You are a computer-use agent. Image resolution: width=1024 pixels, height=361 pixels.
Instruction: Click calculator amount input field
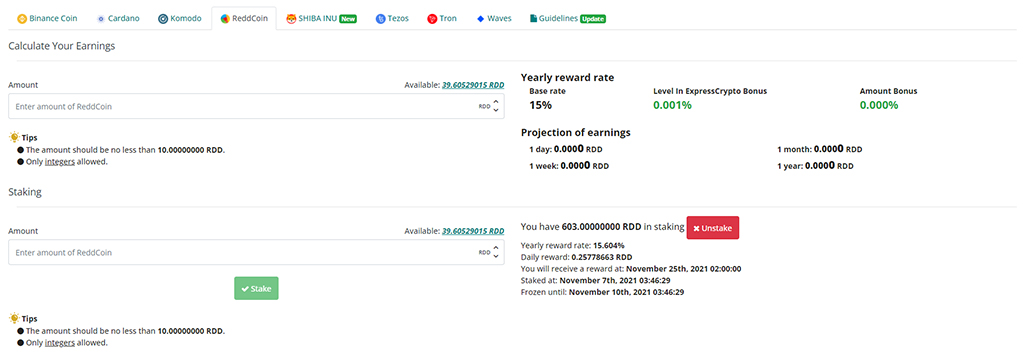coord(256,106)
